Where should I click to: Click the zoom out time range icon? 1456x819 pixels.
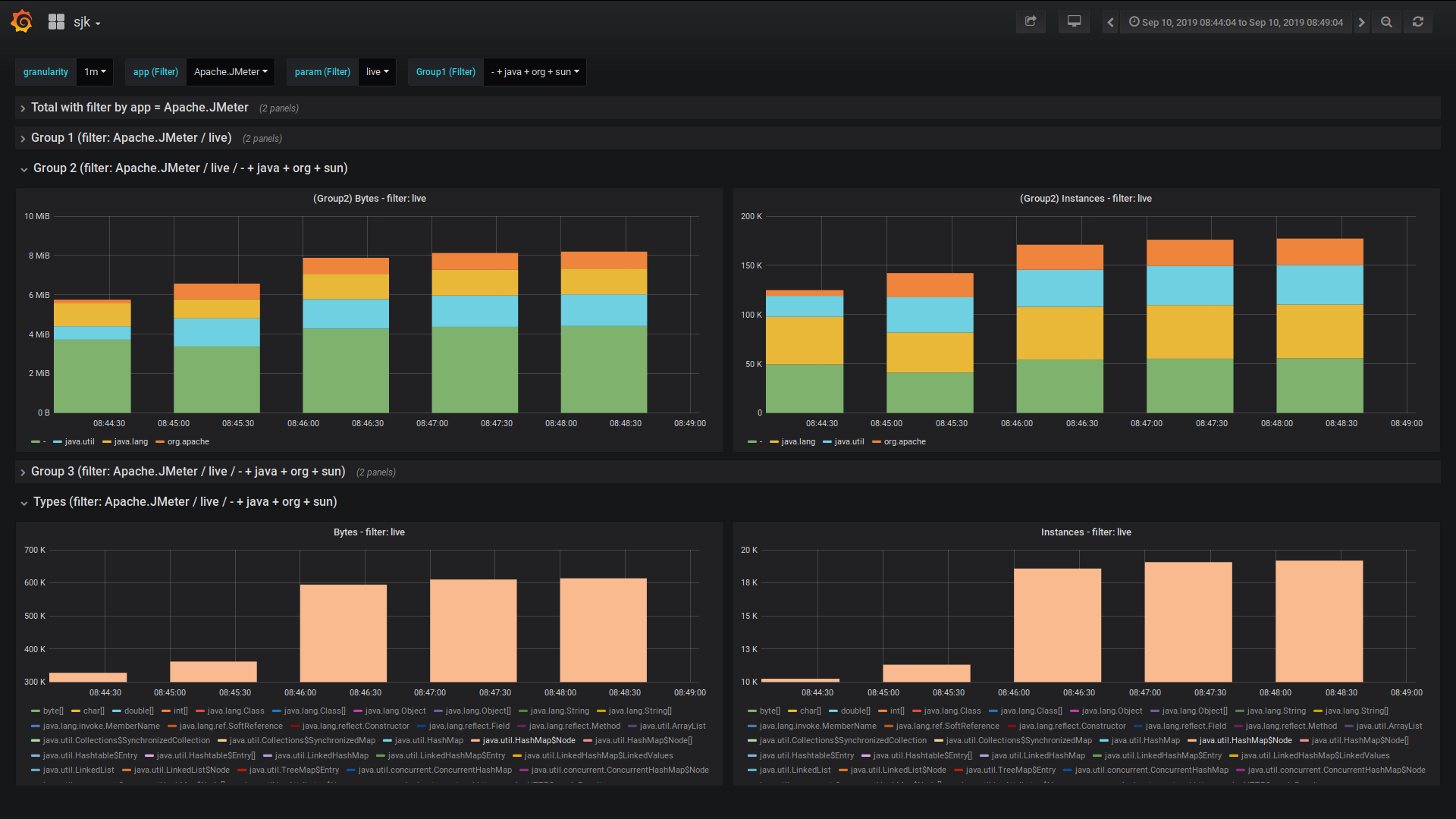coord(1386,22)
